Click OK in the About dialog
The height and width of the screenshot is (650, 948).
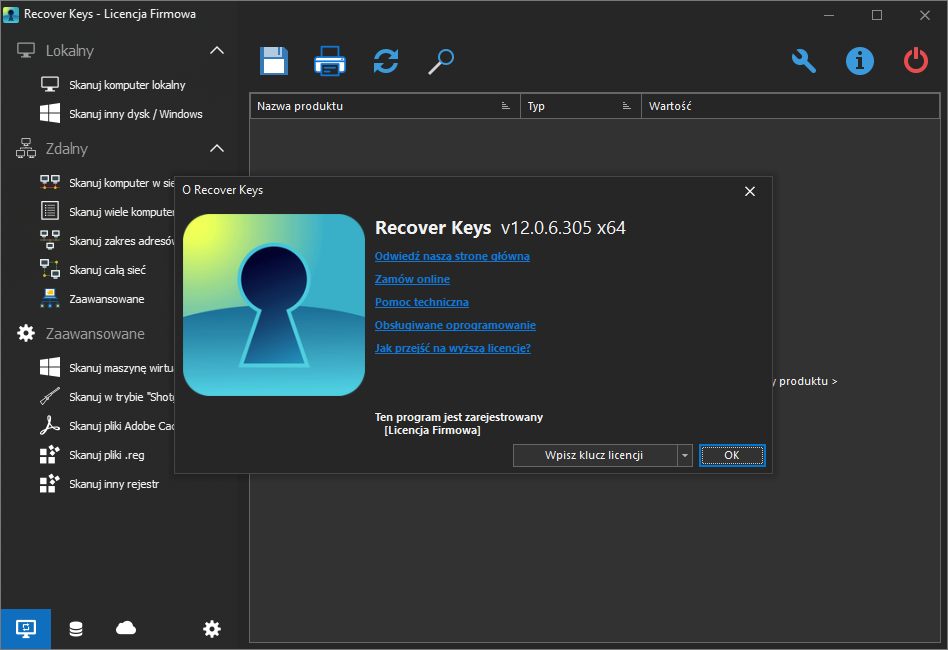[x=732, y=455]
